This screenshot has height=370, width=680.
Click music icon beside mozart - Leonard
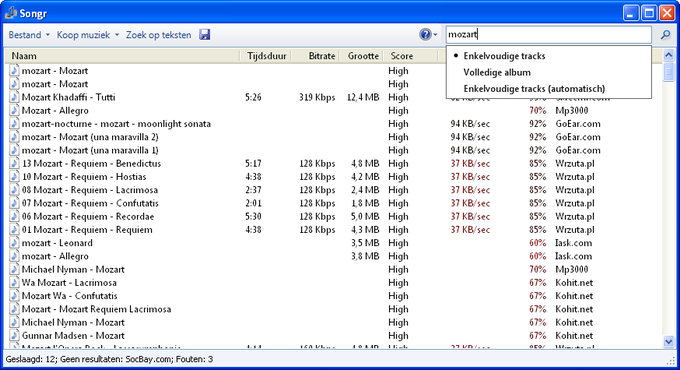click(x=14, y=243)
